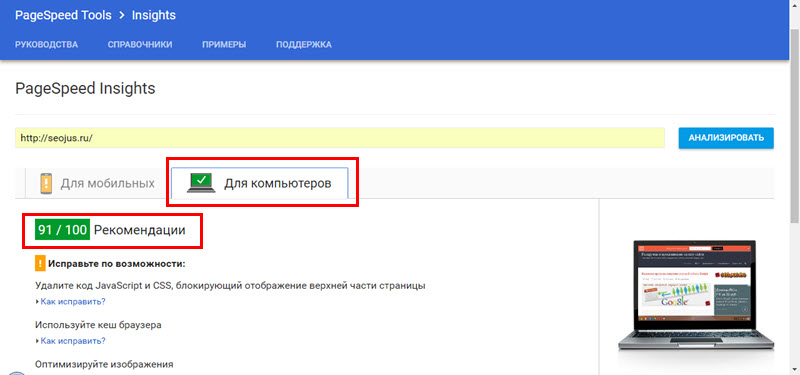Click the laptop site preview thumbnail
Viewport: 800px width, 375px height.
pyautogui.click(x=696, y=296)
